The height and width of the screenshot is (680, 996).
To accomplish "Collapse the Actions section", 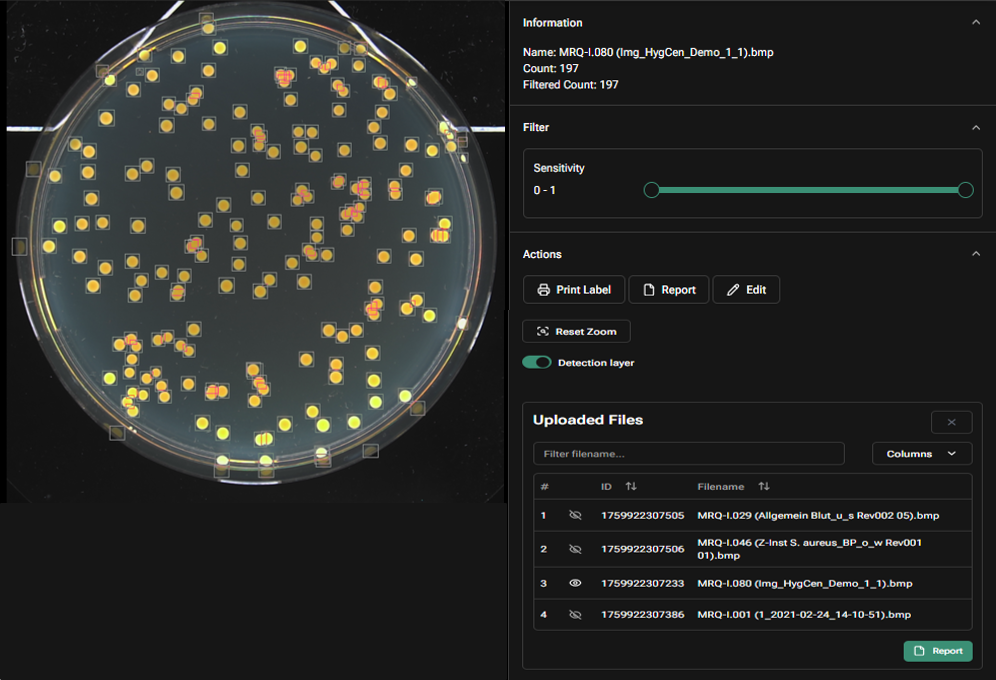I will [x=976, y=254].
